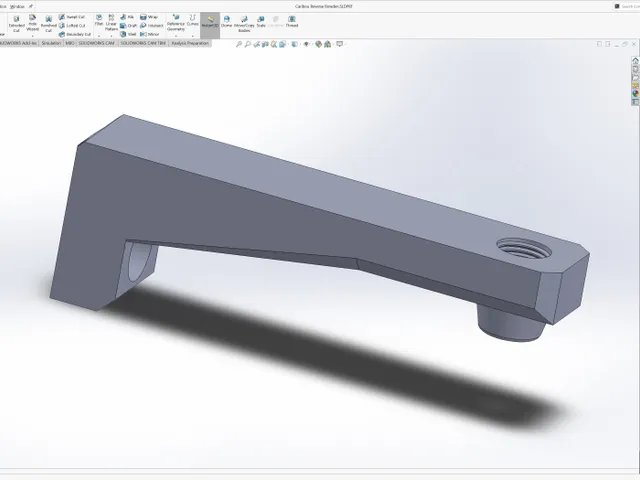Switch to the SOLIDWORKS CAM TBM tab

click(143, 43)
